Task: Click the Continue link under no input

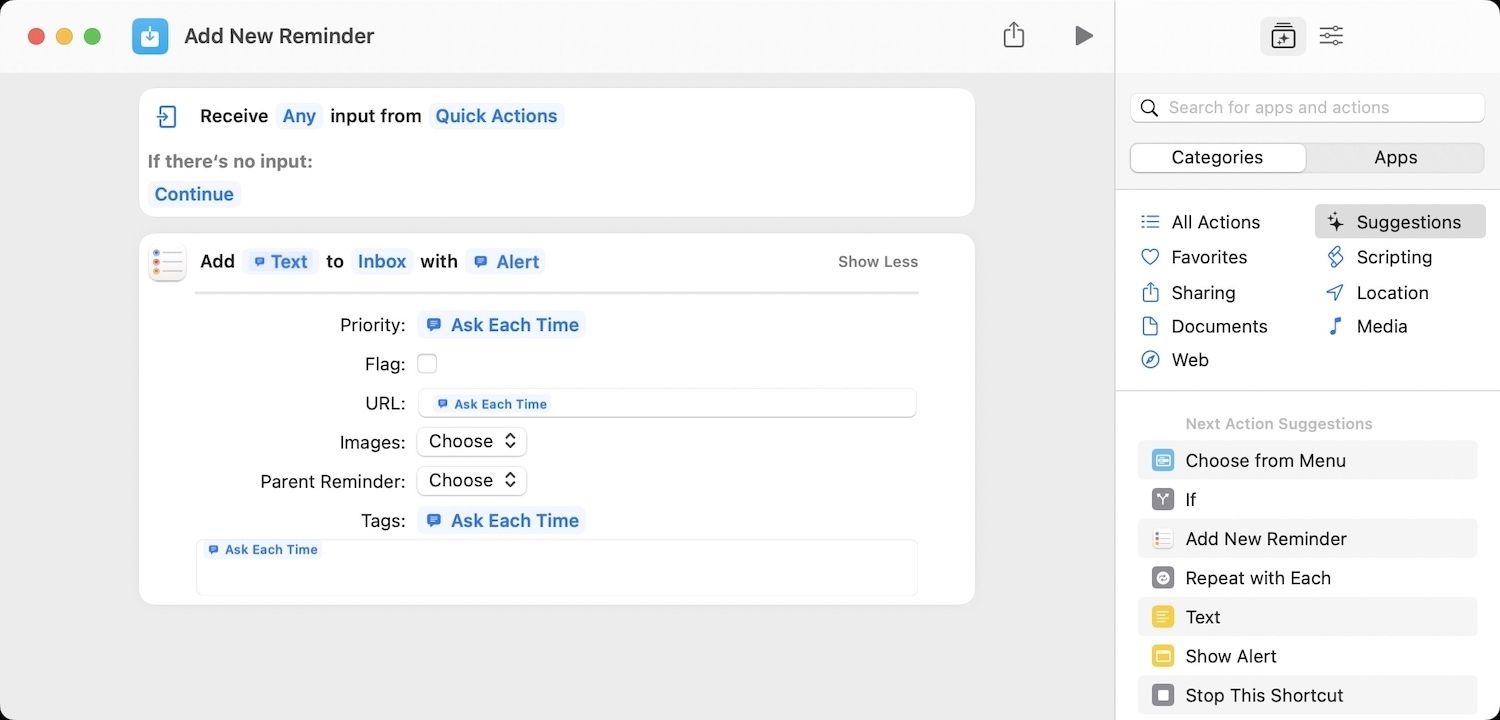Action: point(193,193)
